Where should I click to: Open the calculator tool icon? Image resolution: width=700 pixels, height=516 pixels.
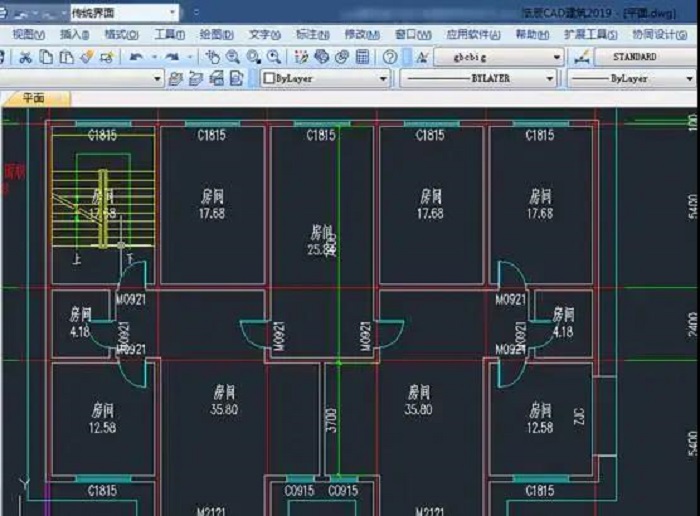(362, 58)
